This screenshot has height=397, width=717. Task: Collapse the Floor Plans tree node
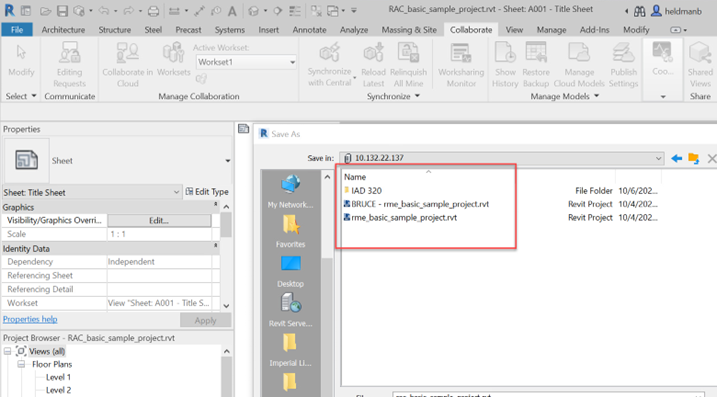tap(21, 364)
